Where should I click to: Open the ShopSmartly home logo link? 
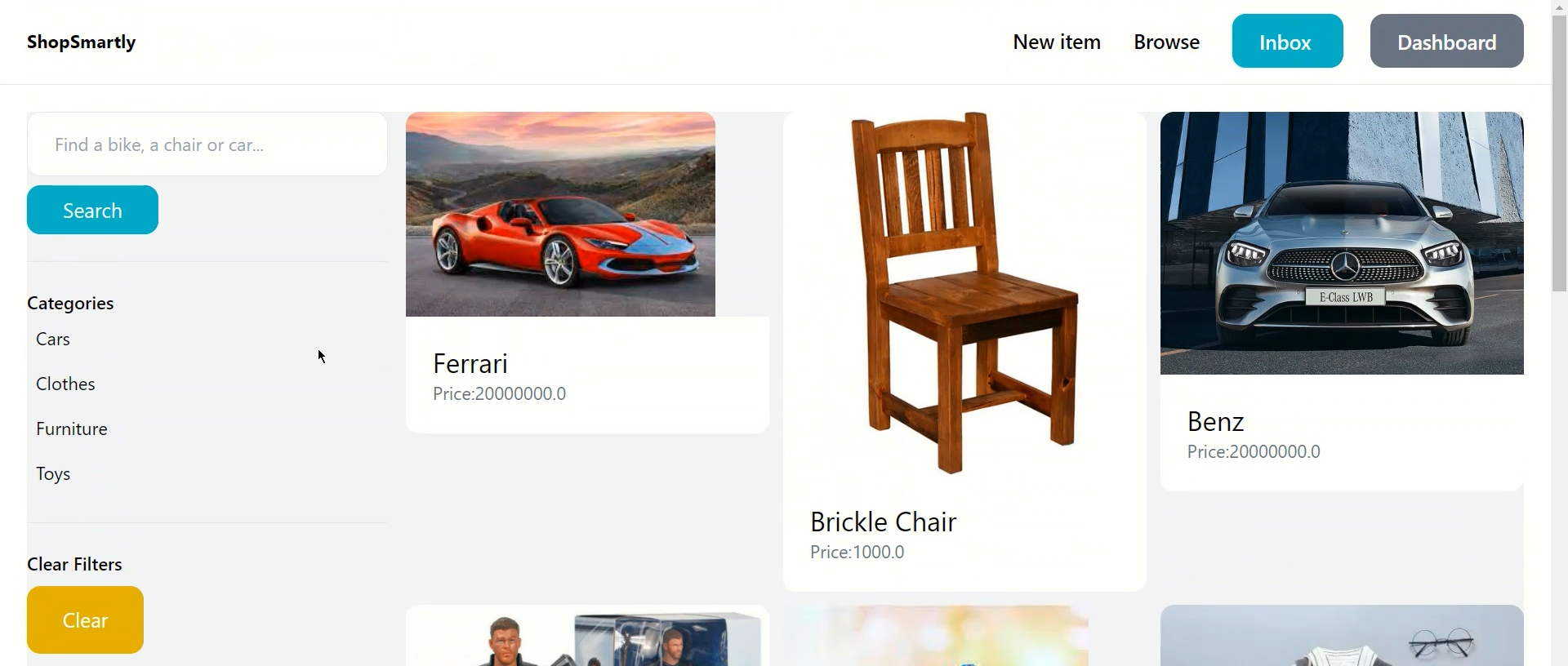[81, 42]
